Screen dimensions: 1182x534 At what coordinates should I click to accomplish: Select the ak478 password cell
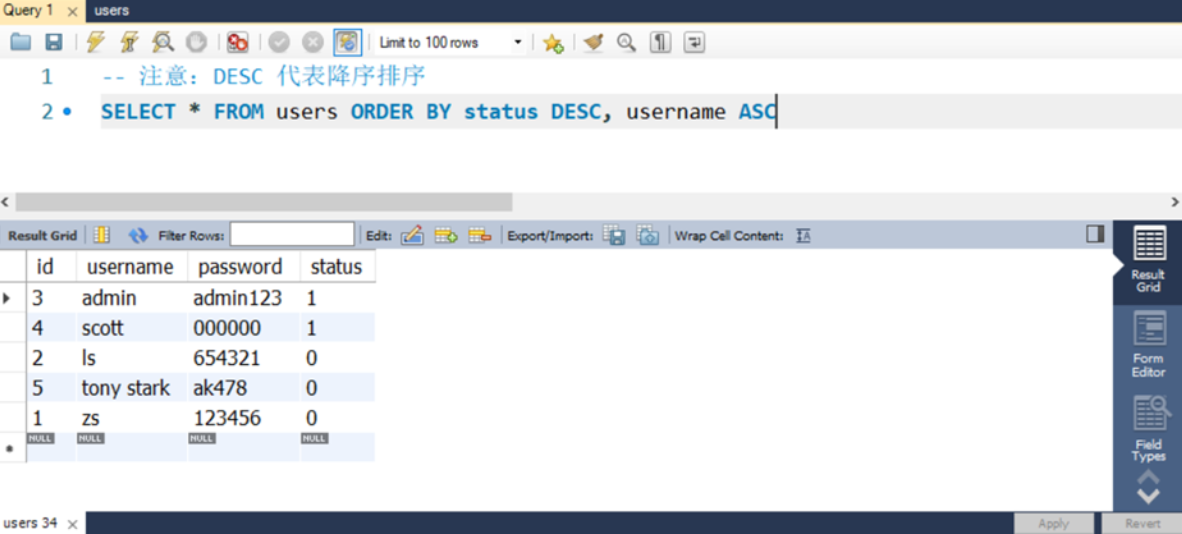pyautogui.click(x=243, y=388)
